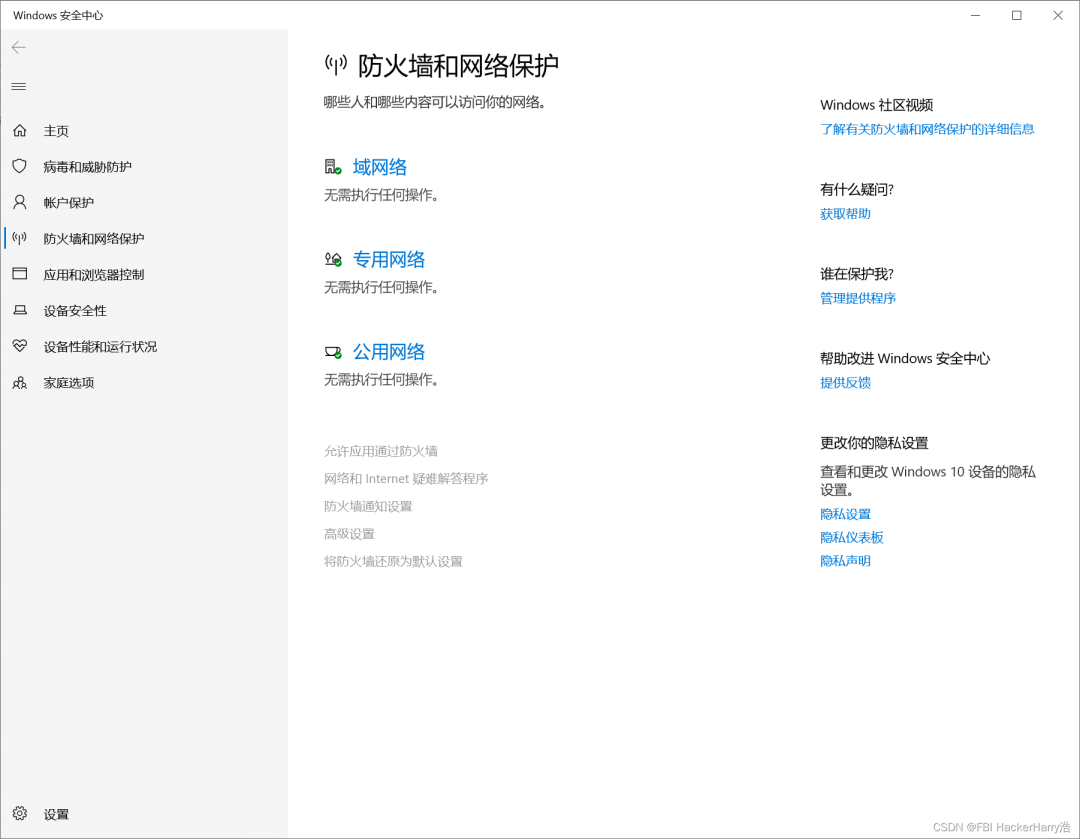The image size is (1080, 839).
Task: 打开应用和浏览器控制图标
Action: pyautogui.click(x=20, y=274)
